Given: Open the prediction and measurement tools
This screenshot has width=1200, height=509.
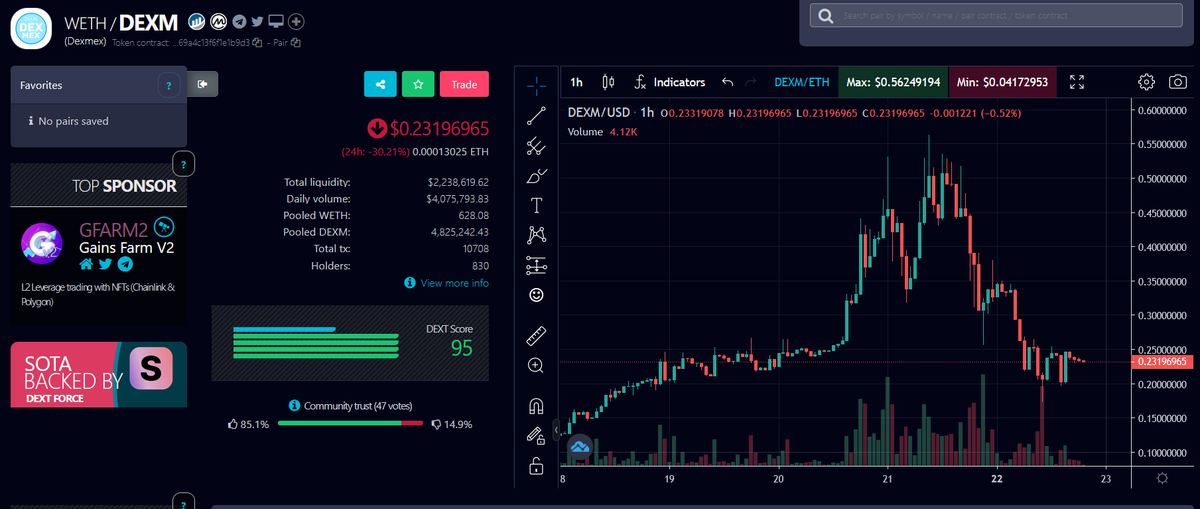Looking at the screenshot, I should click(536, 265).
